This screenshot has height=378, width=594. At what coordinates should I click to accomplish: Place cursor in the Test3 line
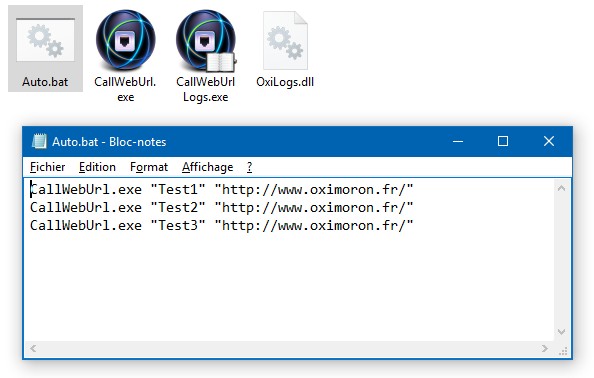222,226
